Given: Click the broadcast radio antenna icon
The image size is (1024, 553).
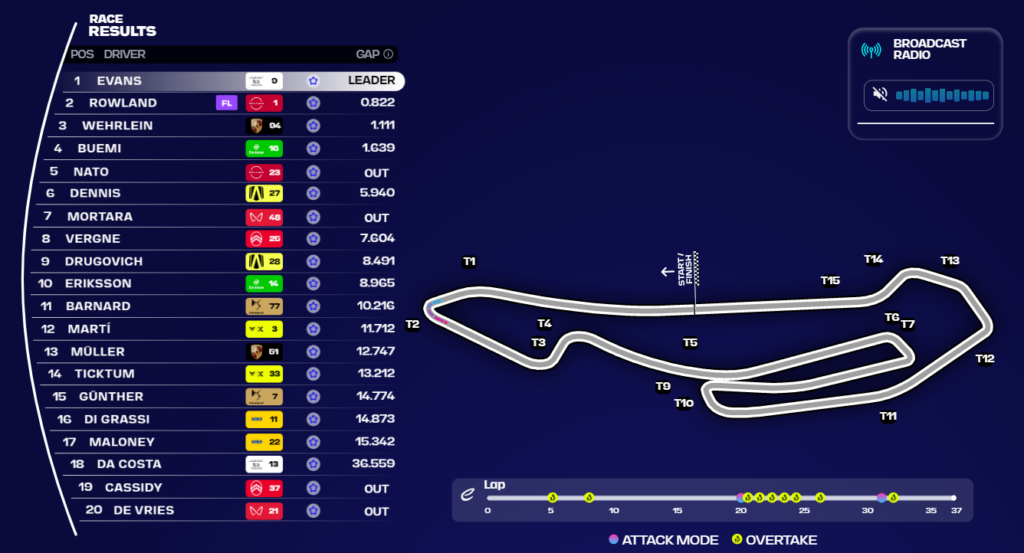Looking at the screenshot, I should pos(871,50).
